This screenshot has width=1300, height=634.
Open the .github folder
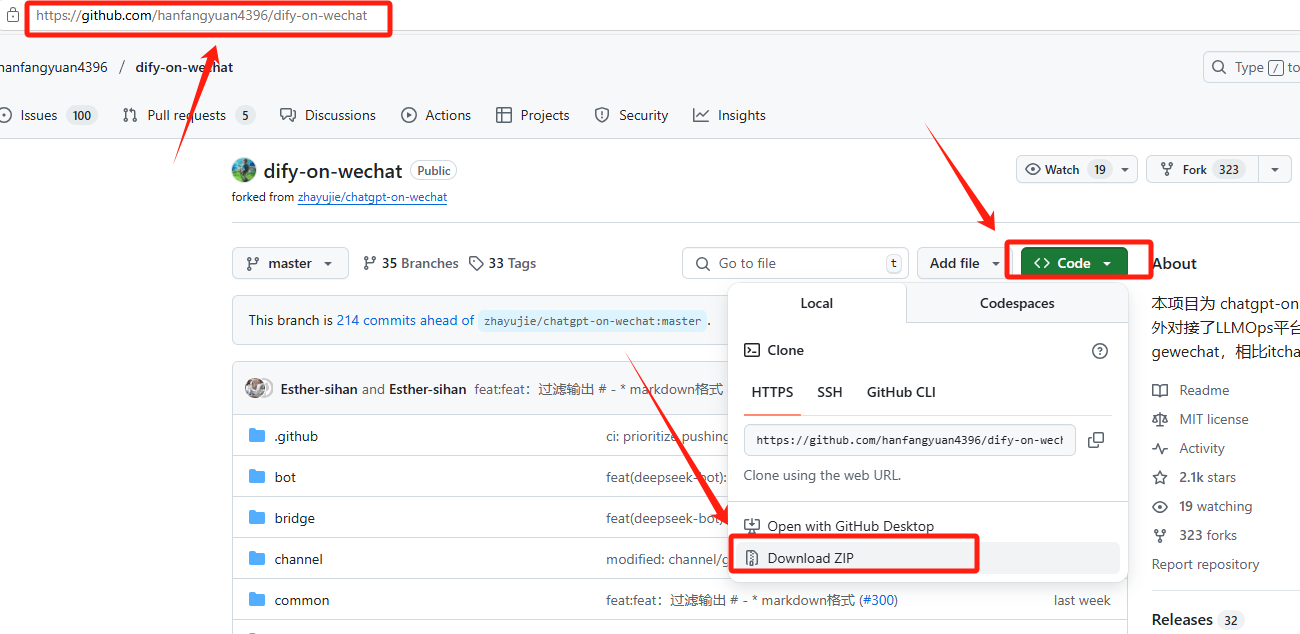pos(296,436)
